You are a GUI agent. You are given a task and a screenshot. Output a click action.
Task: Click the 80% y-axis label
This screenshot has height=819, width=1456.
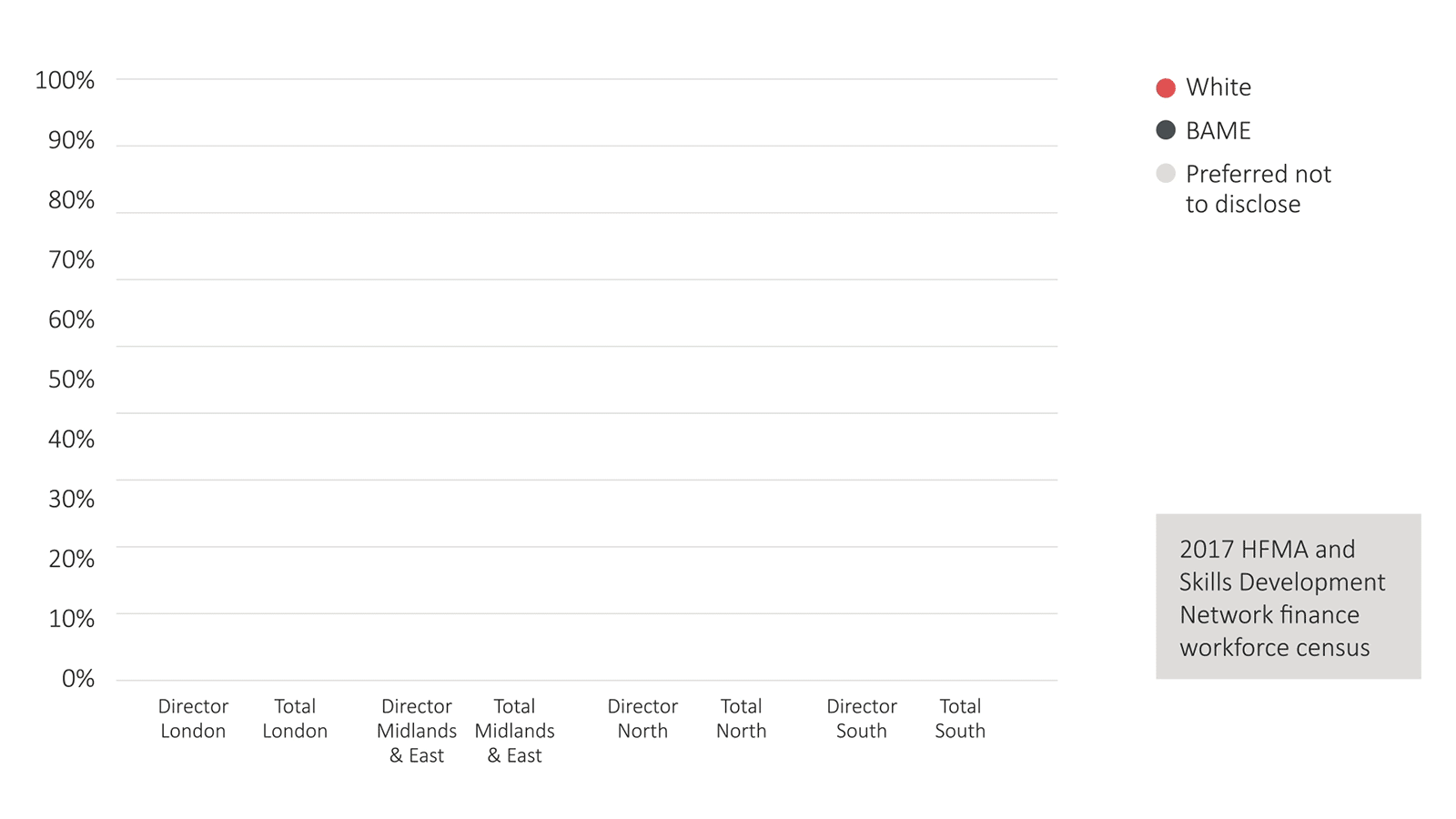71,200
